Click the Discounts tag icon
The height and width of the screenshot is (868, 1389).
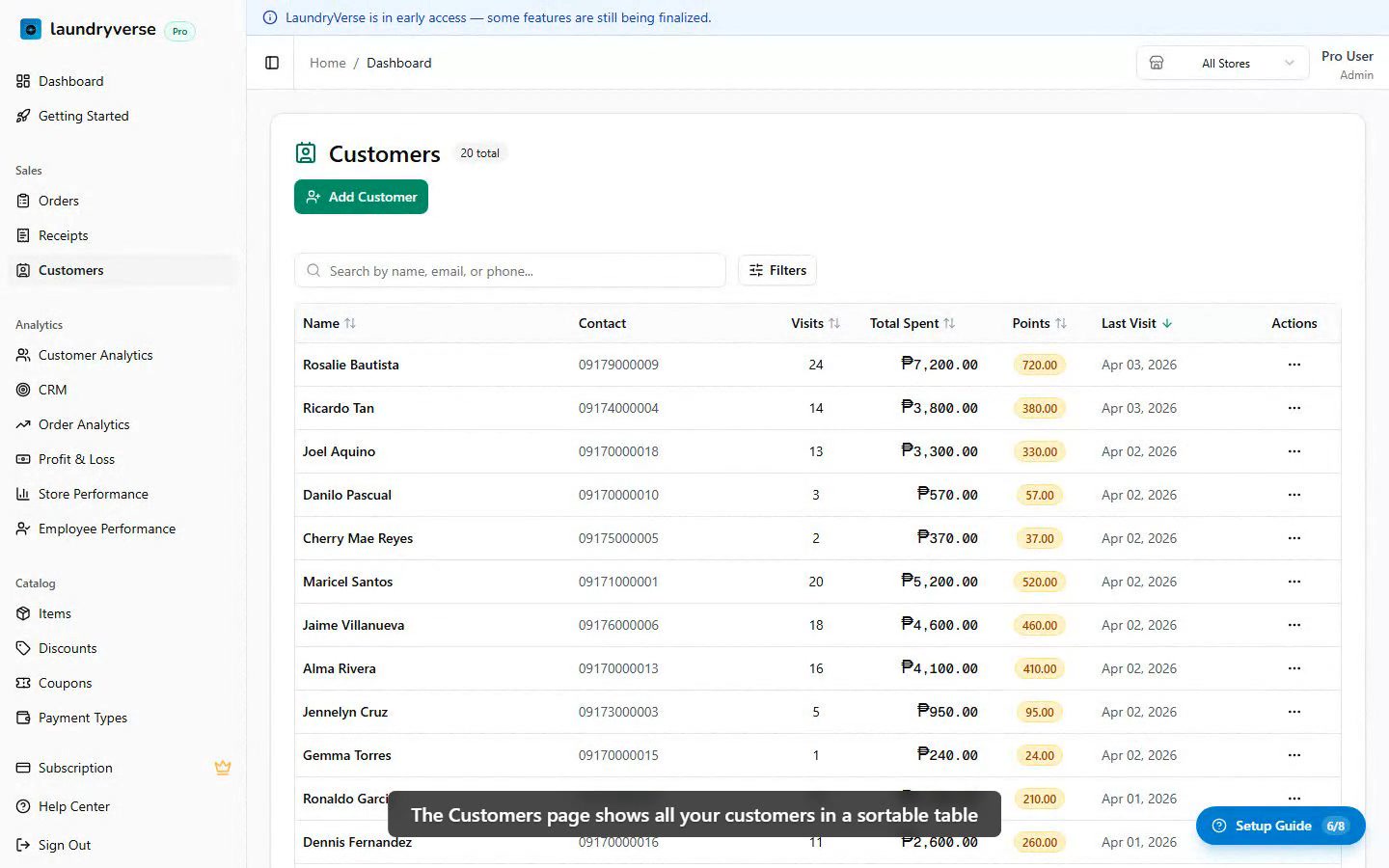(23, 648)
